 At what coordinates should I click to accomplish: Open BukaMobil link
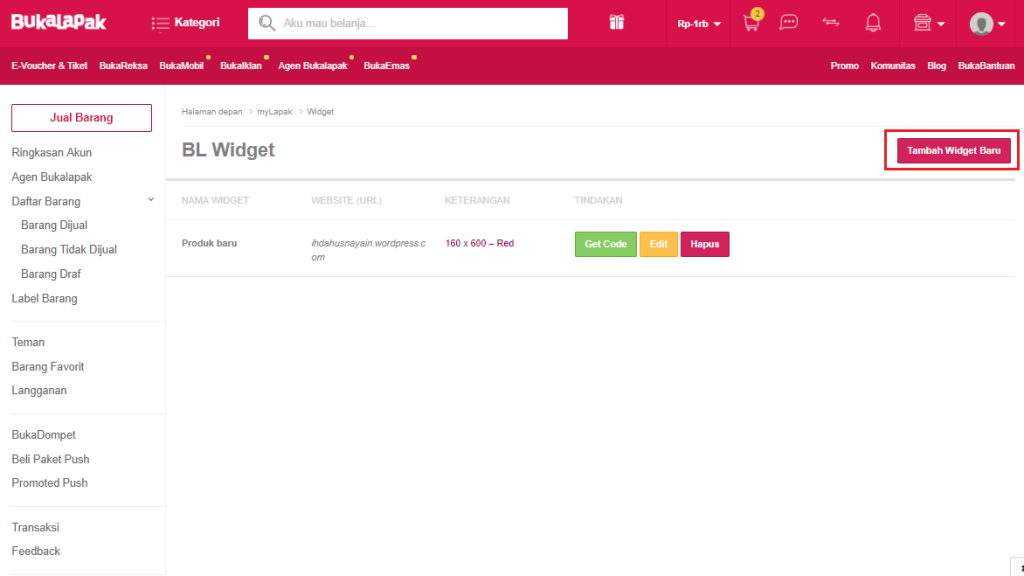[182, 66]
